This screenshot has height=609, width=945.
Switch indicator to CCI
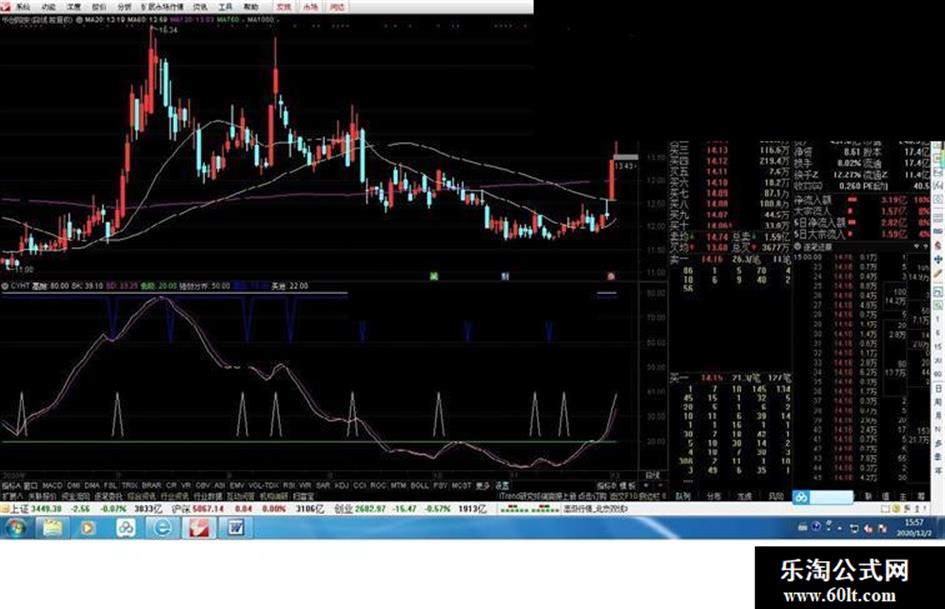[x=360, y=485]
